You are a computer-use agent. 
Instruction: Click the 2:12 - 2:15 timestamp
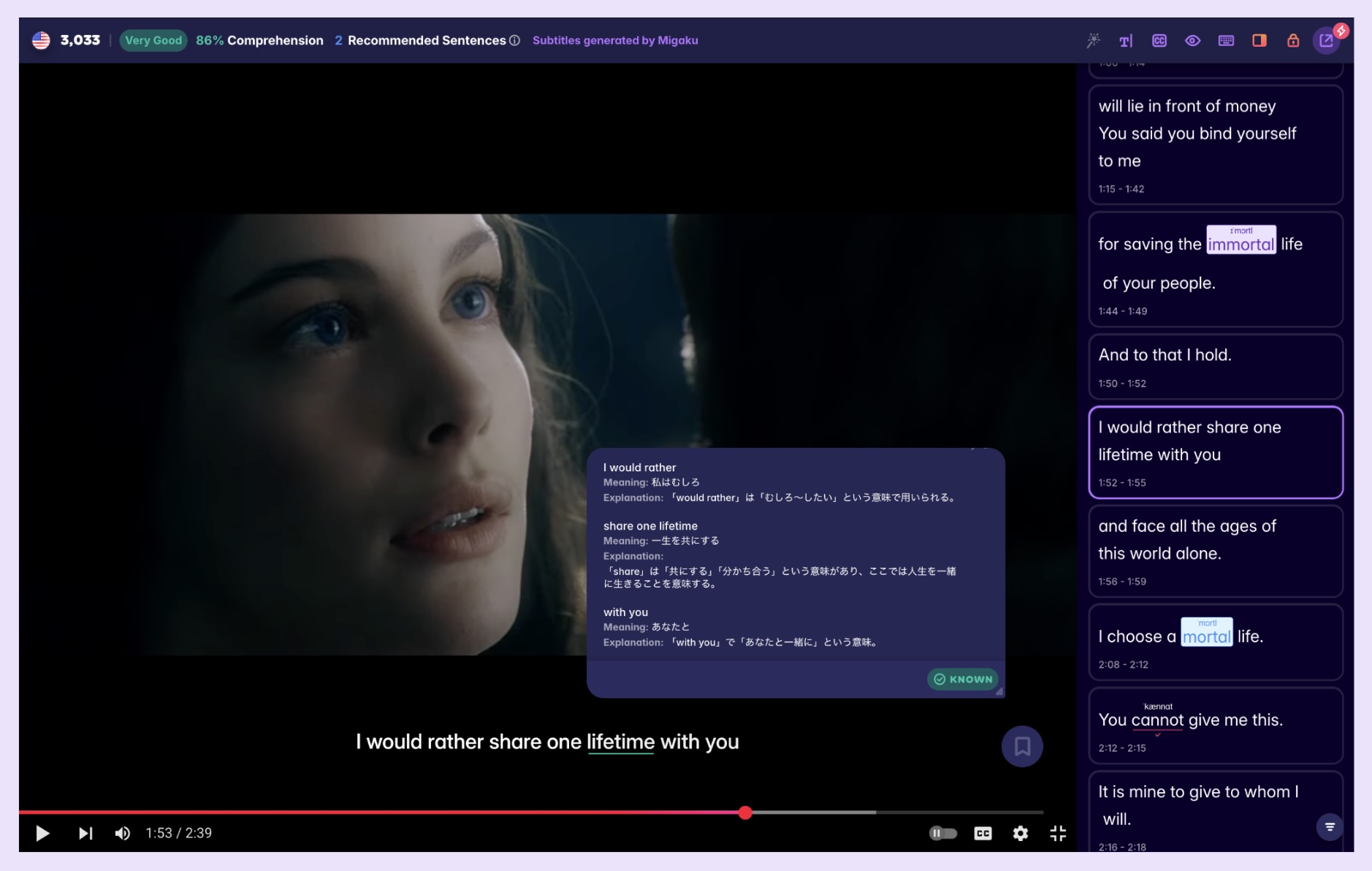[x=1122, y=748]
